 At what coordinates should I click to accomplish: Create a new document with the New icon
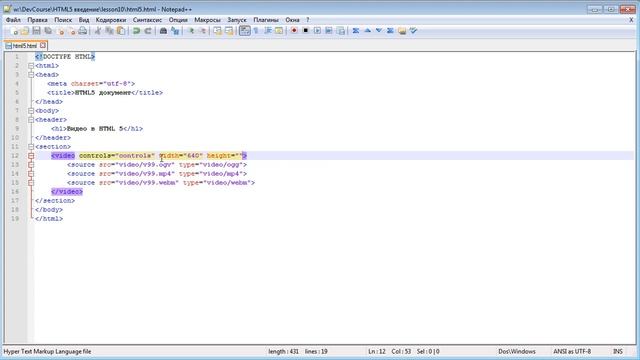pyautogui.click(x=13, y=31)
